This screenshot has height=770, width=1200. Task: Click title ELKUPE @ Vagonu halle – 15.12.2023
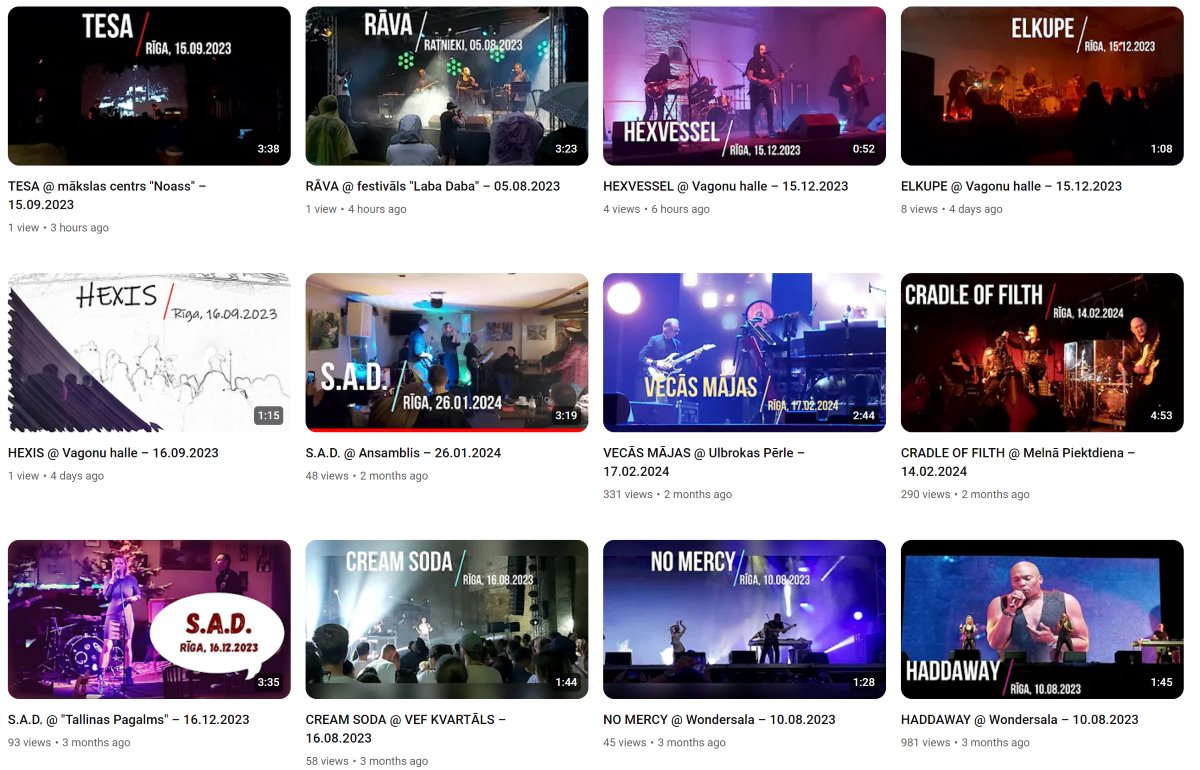1011,186
